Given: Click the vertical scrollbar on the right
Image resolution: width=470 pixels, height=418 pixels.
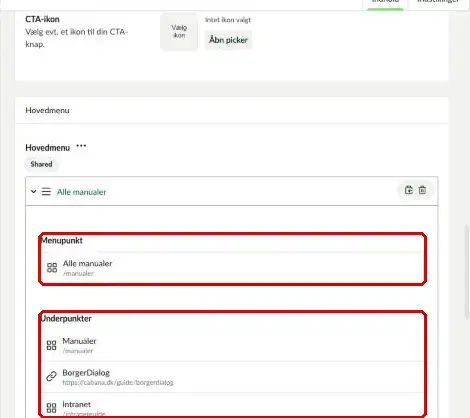Looking at the screenshot, I should pos(467,272).
